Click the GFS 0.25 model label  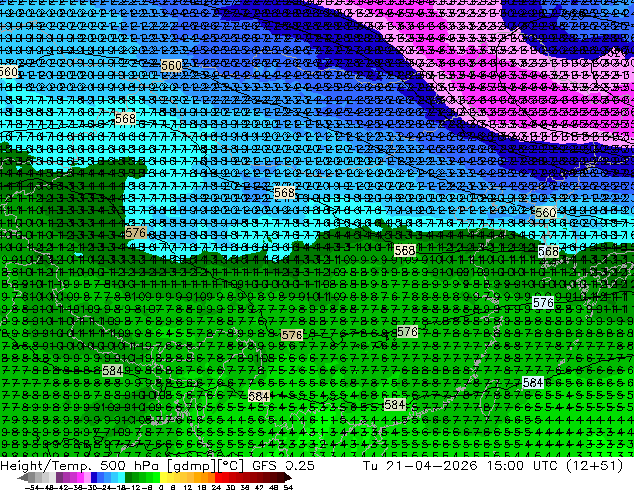tap(283, 465)
